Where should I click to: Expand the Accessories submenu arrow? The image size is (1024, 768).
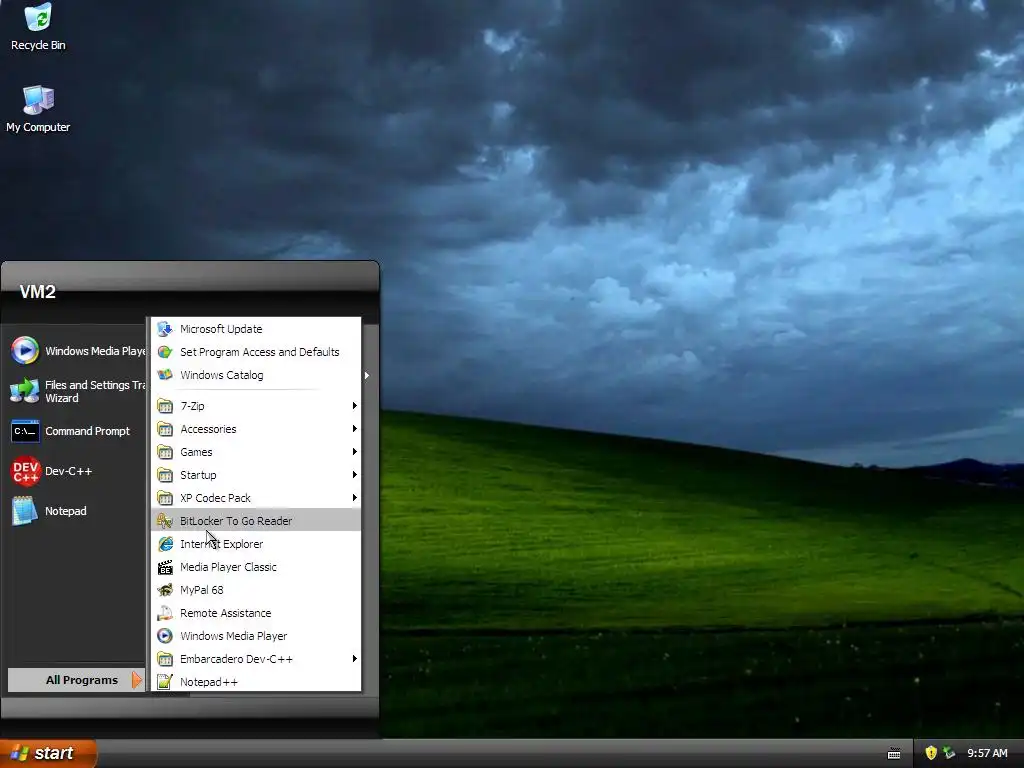tap(355, 428)
